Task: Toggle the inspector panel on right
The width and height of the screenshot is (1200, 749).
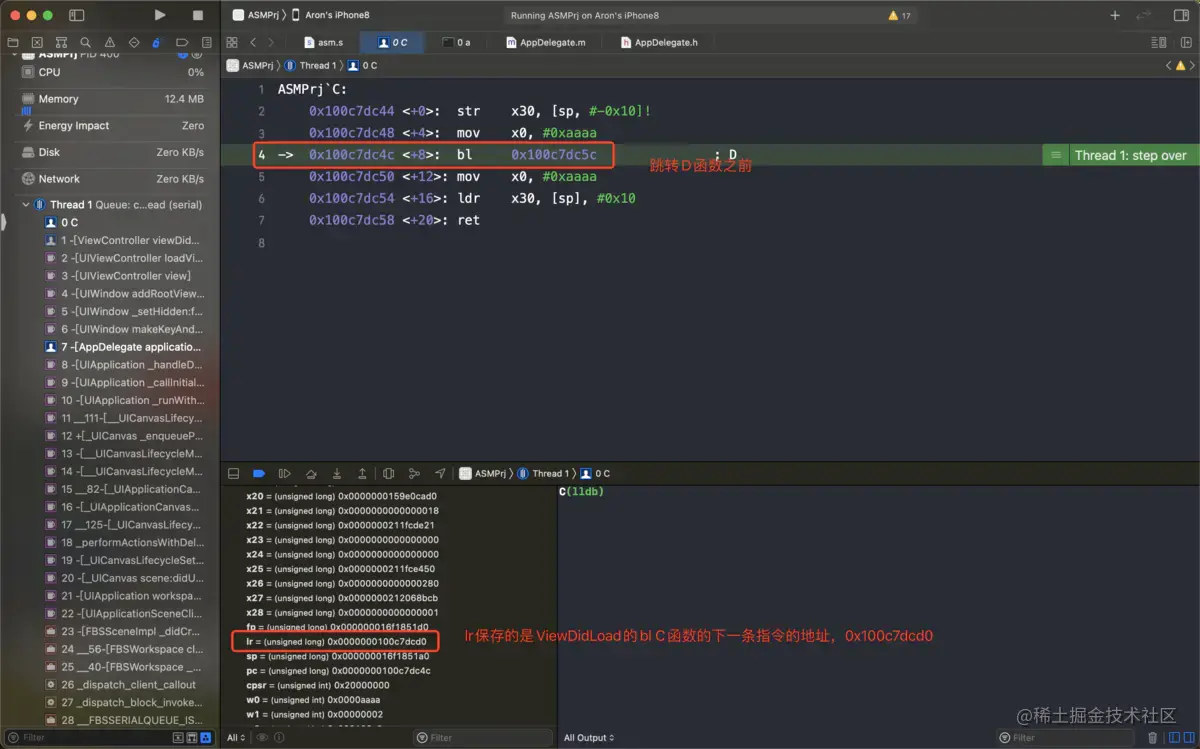Action: pos(1180,15)
